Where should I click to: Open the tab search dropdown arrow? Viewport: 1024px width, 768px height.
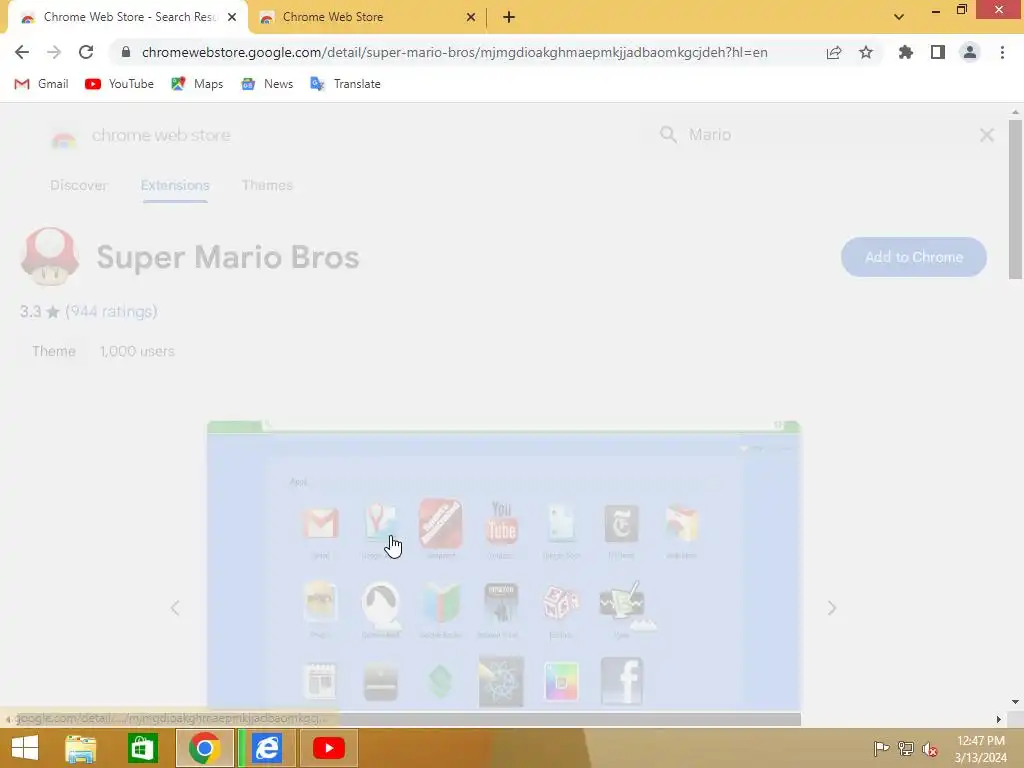tap(899, 17)
